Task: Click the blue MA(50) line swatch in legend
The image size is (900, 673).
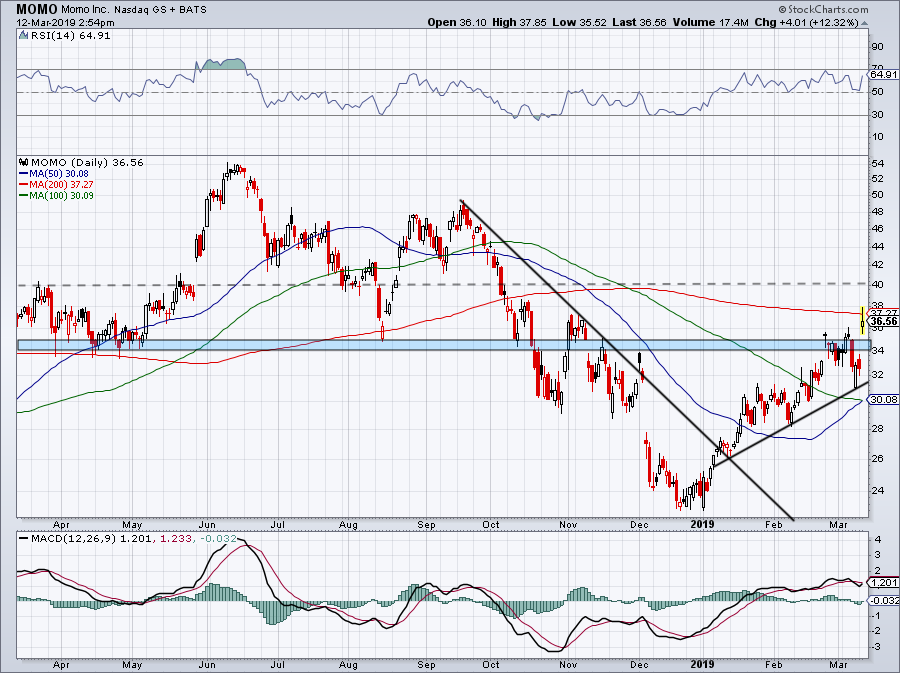Action: click(x=24, y=173)
